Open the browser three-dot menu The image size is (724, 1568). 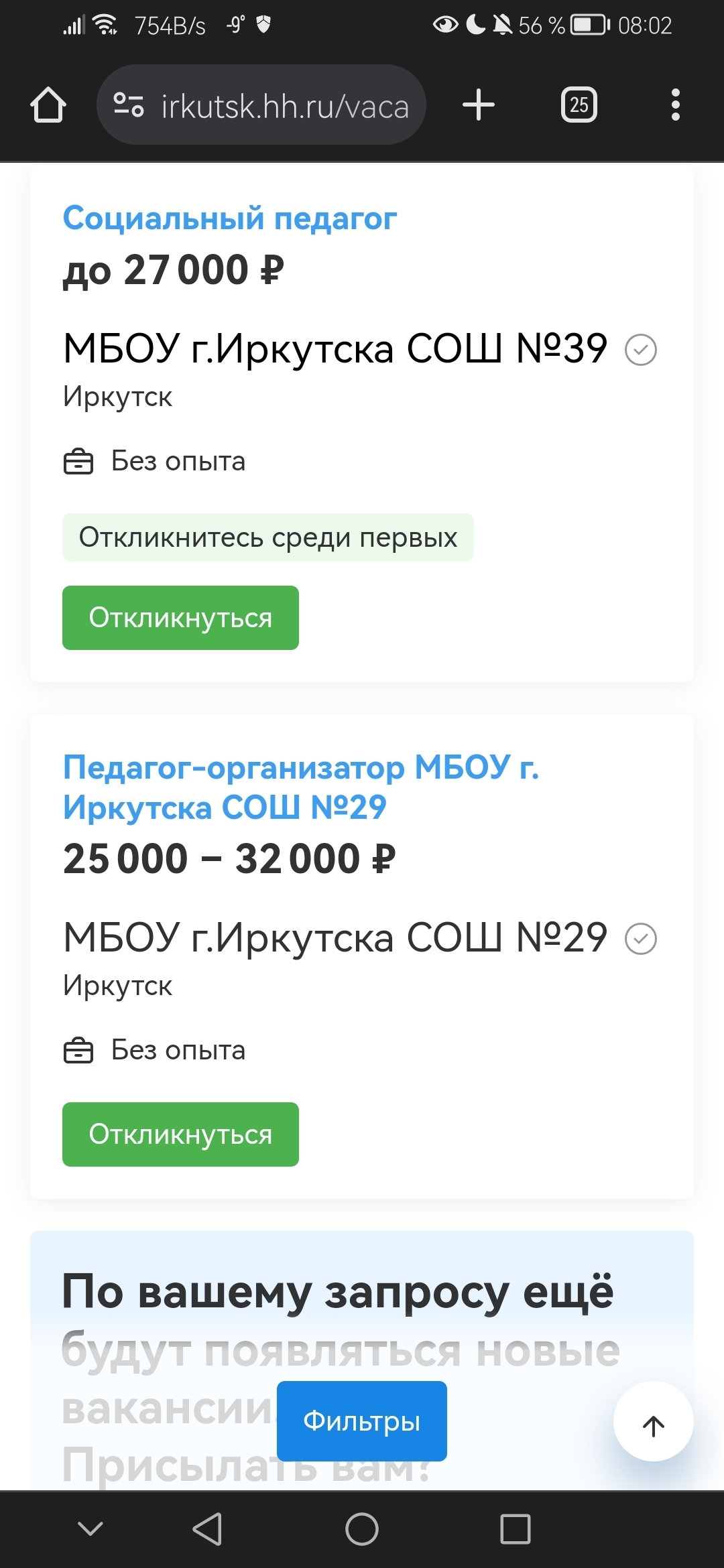coord(675,105)
